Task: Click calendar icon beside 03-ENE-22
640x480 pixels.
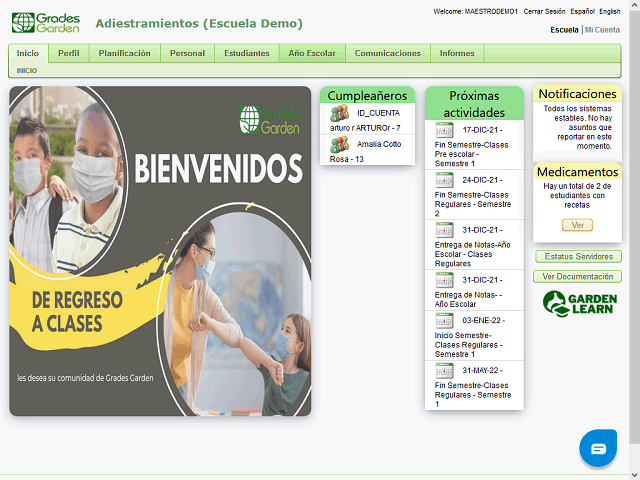Action: coord(444,321)
